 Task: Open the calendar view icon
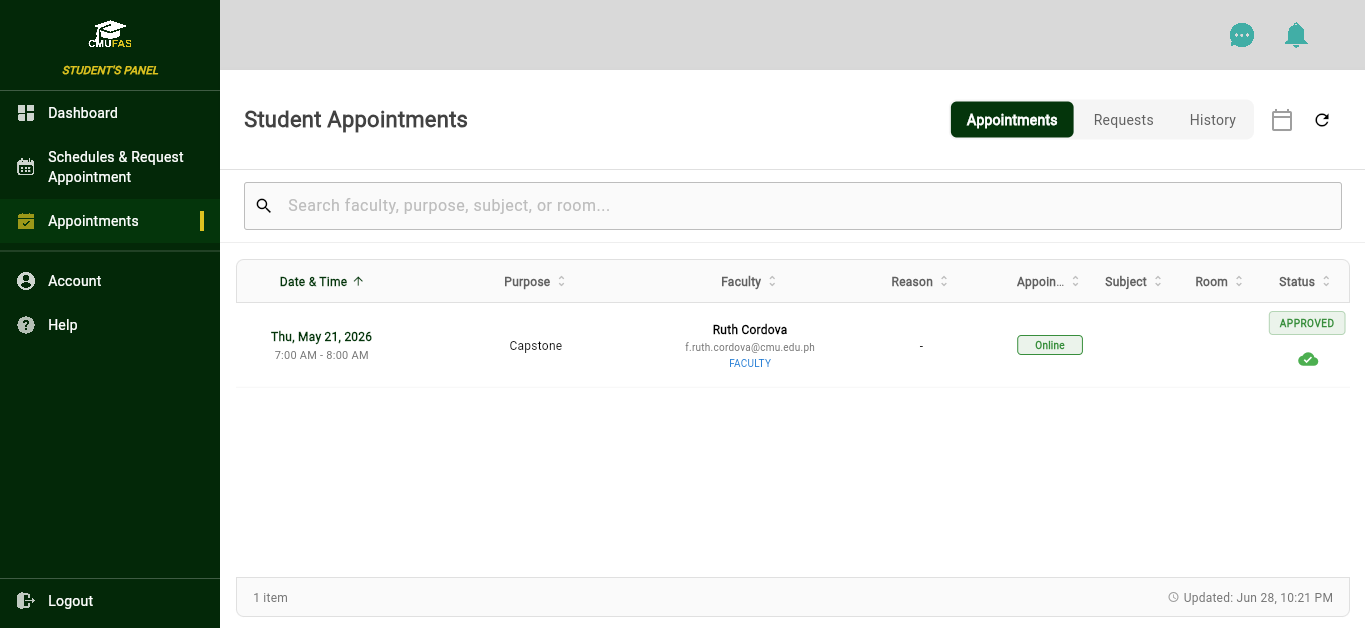(x=1282, y=120)
